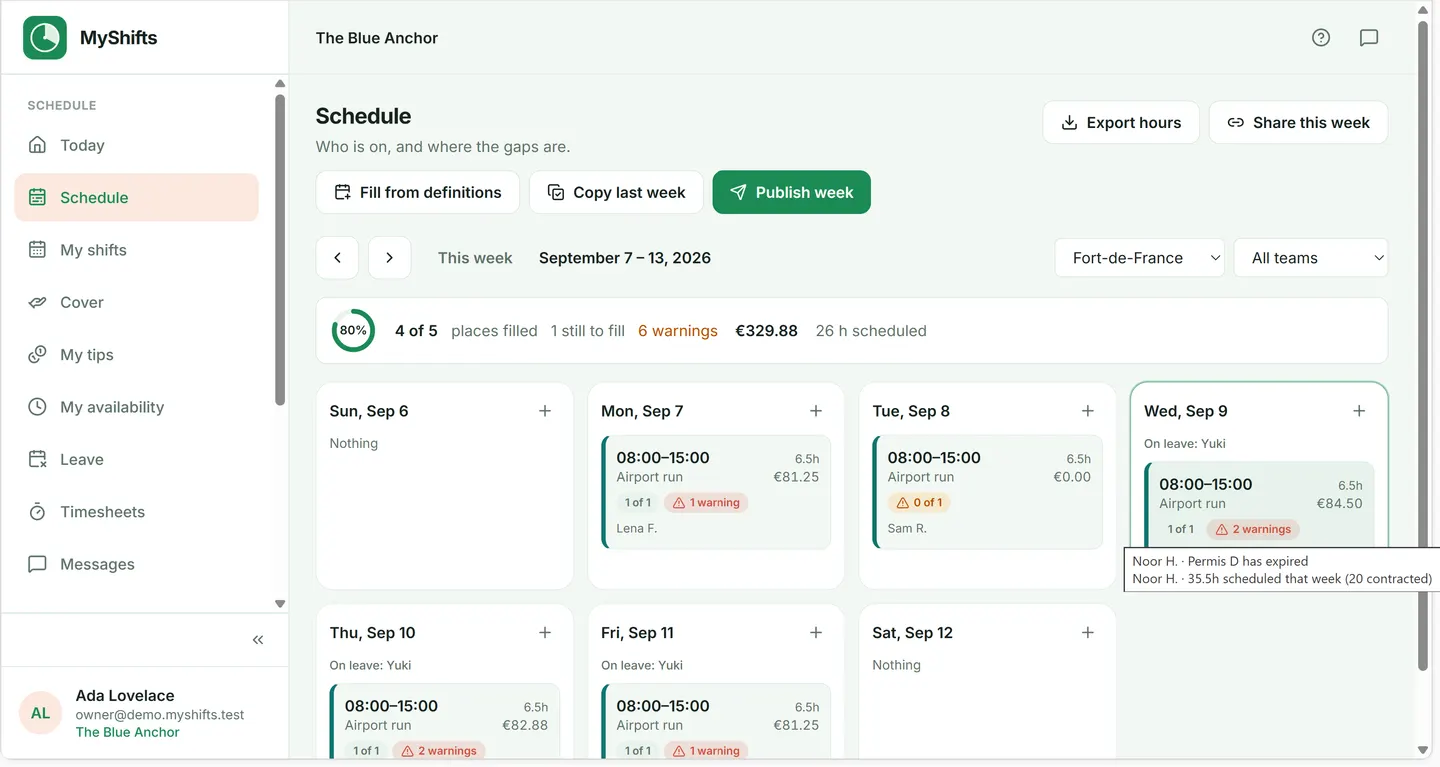Click The Blue Anchor link under Ada Lovelace
The height and width of the screenshot is (767, 1440).
point(128,732)
